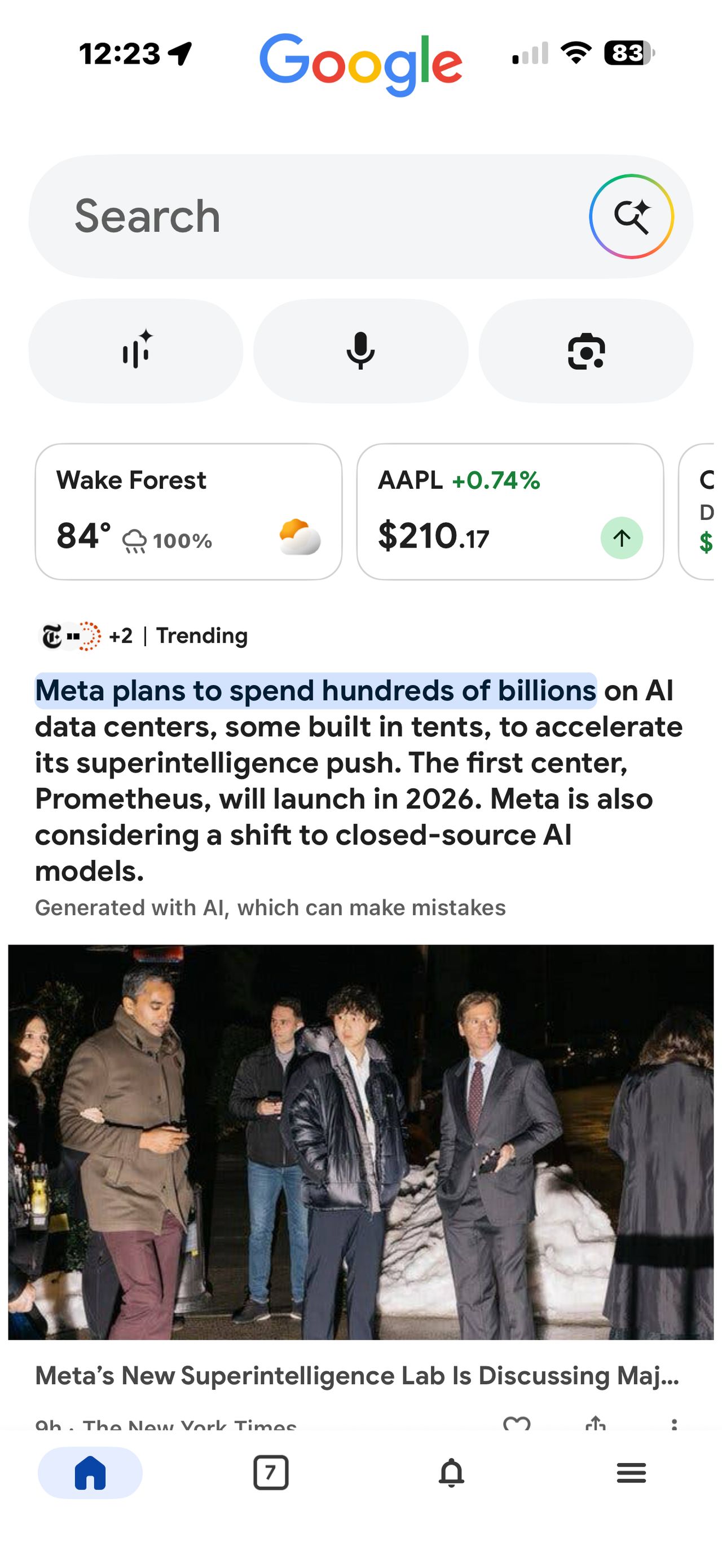Save the Meta story with the heart
Image resolution: width=722 pixels, height=1568 pixels.
(517, 1424)
